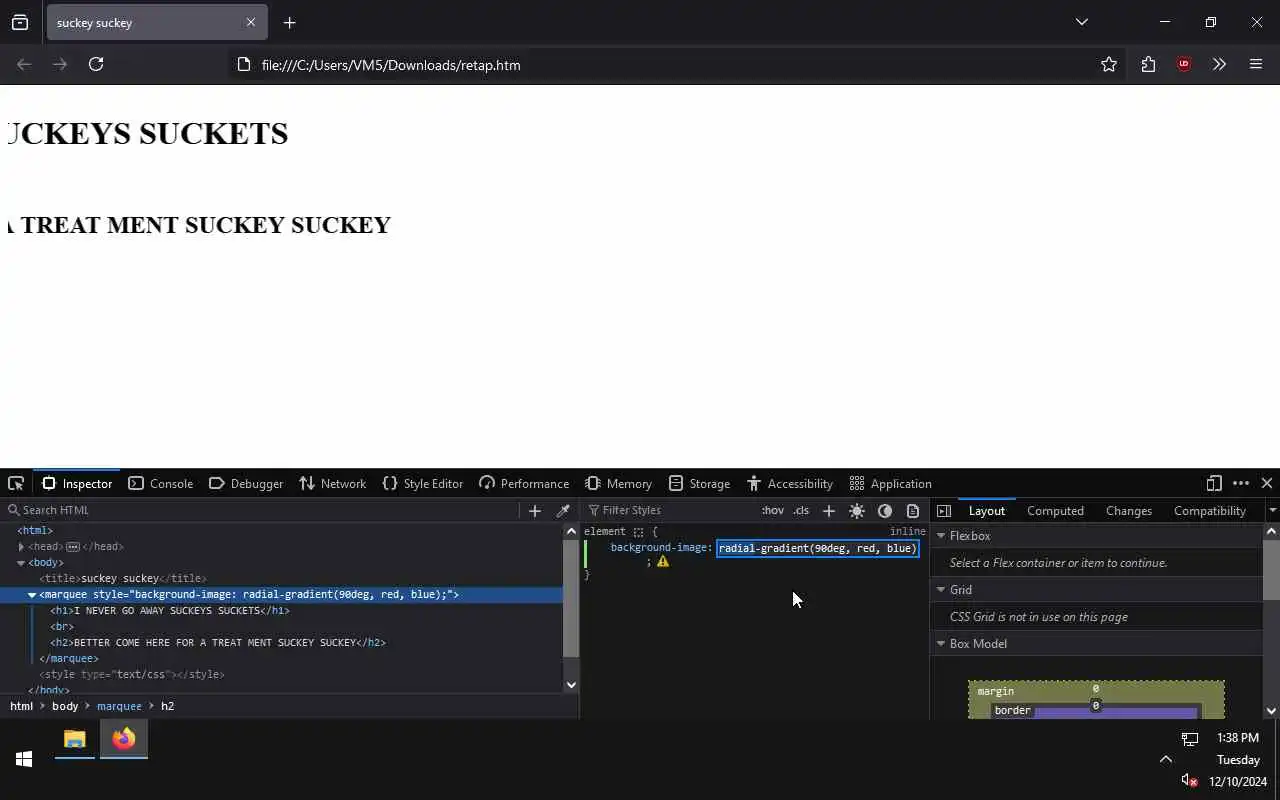Toggle the .cls class panel
The image size is (1280, 800).
pyautogui.click(x=801, y=510)
